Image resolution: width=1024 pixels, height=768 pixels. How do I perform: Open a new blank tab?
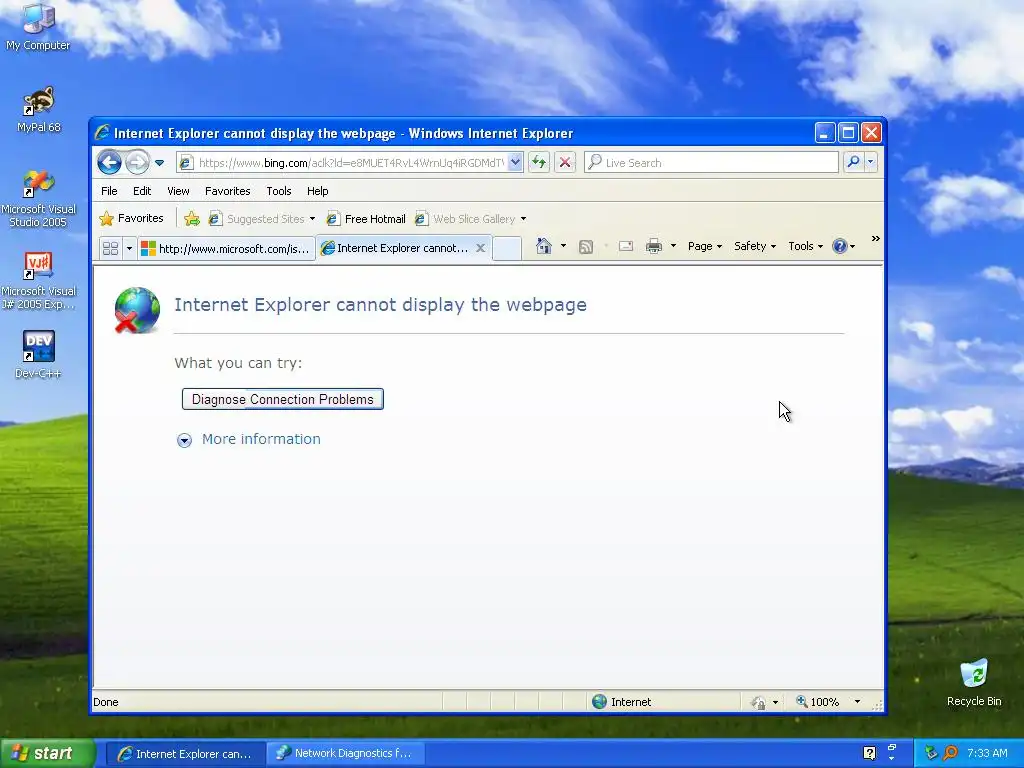pyautogui.click(x=507, y=248)
